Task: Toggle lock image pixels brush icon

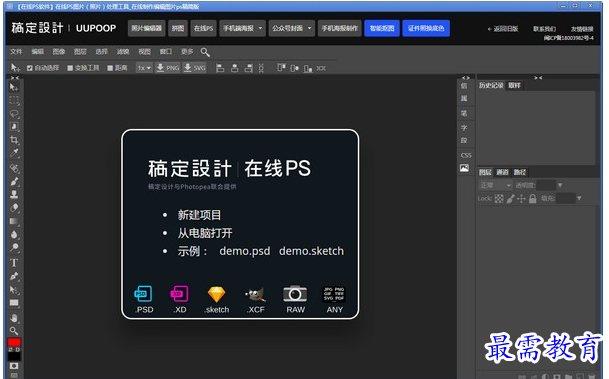Action: (x=510, y=198)
